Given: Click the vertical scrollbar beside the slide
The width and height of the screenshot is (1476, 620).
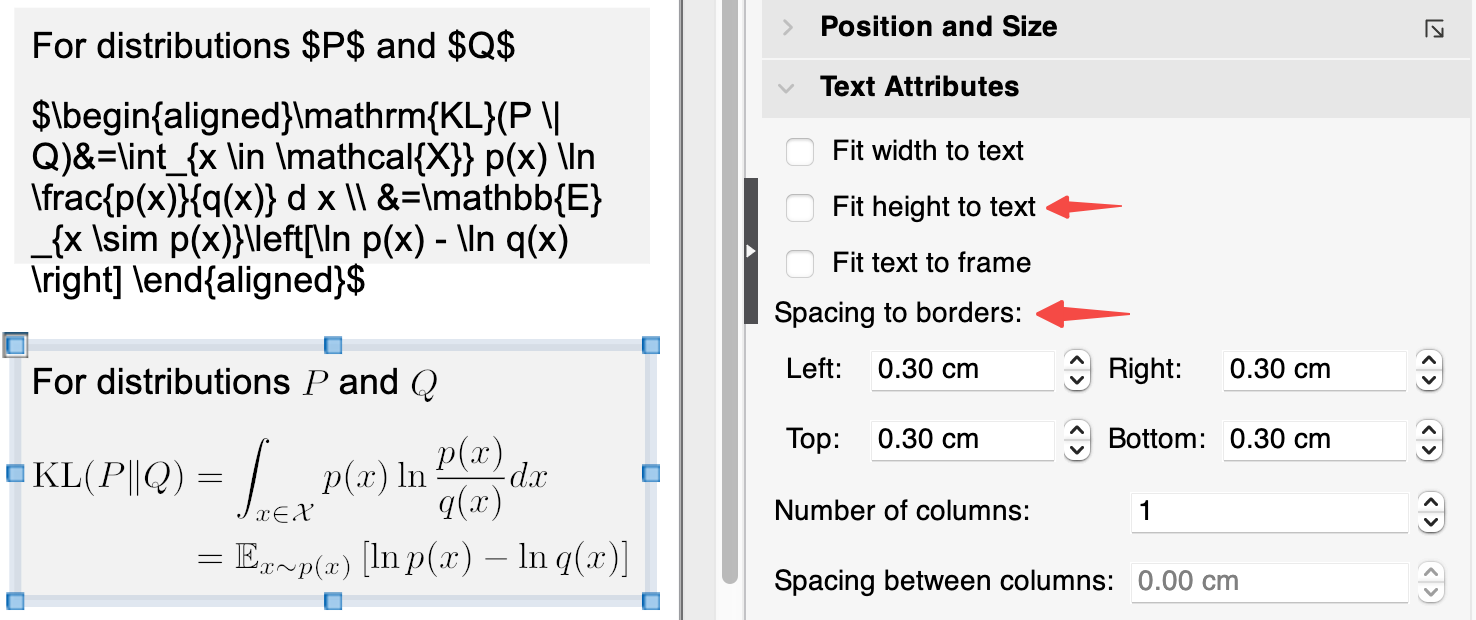Looking at the screenshot, I should click(729, 300).
